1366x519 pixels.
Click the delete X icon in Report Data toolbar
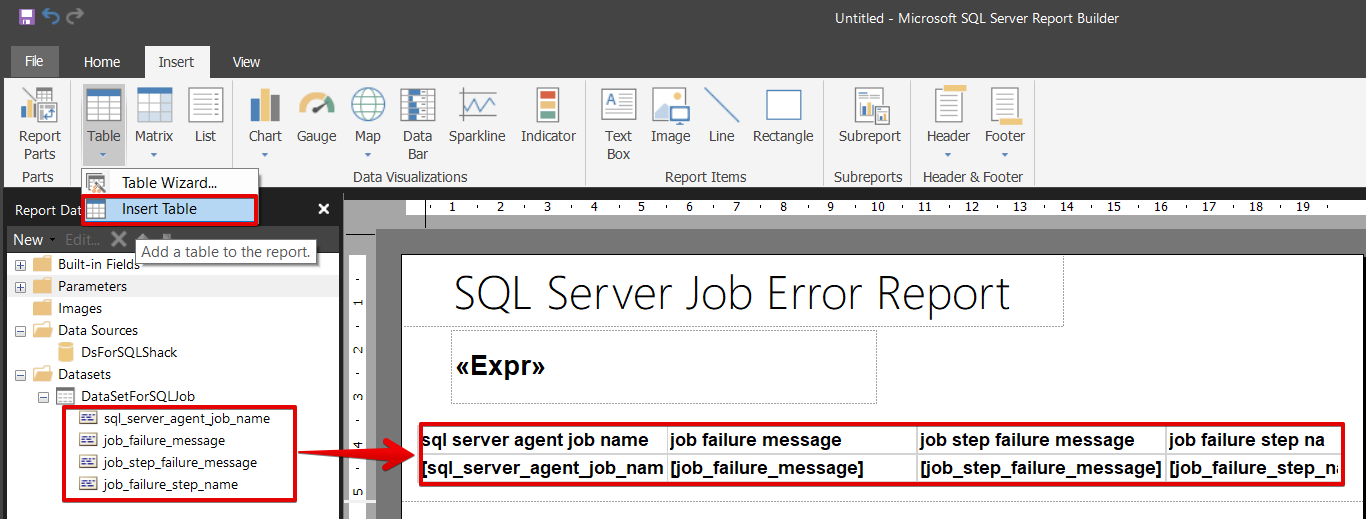point(119,239)
